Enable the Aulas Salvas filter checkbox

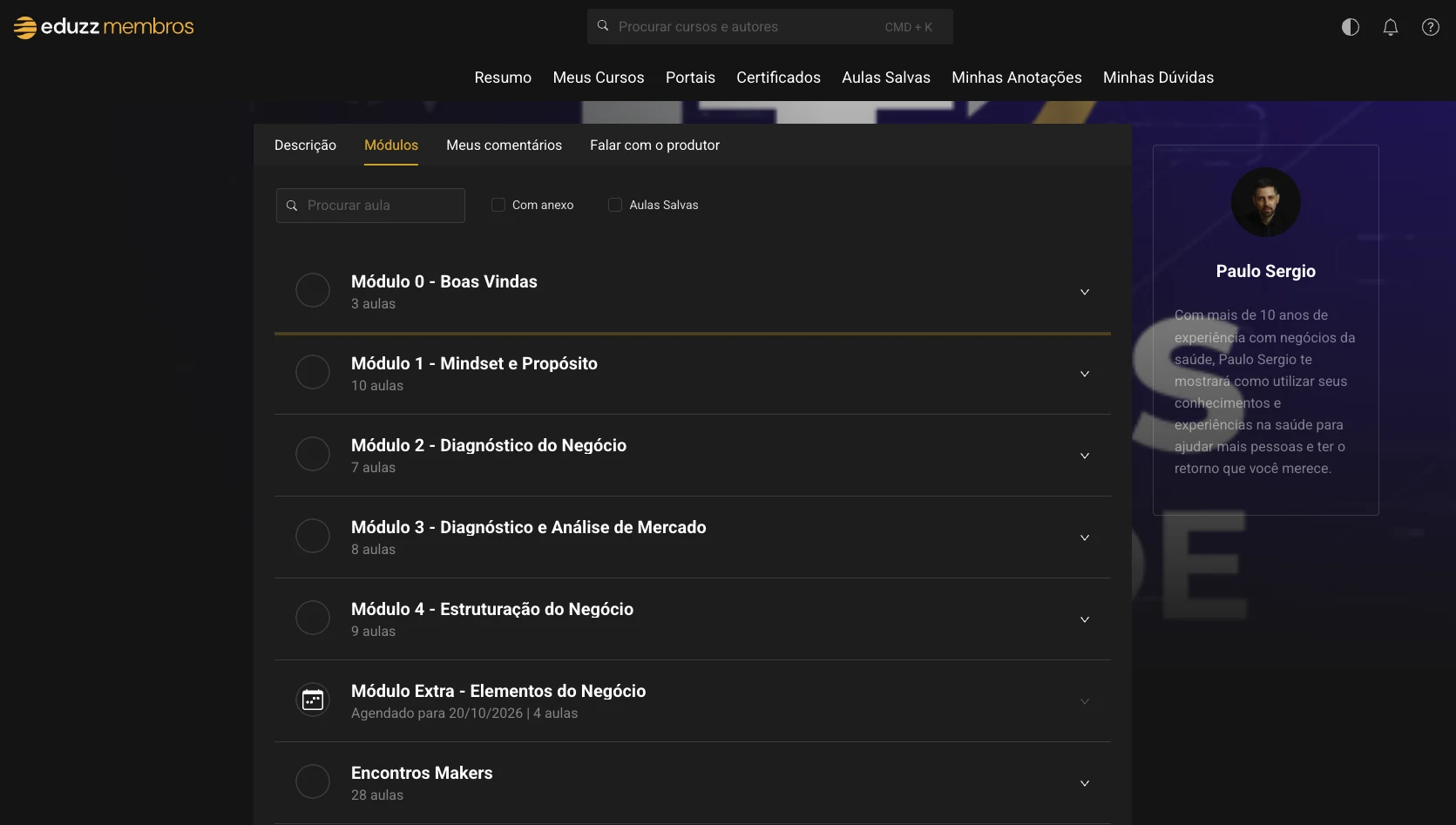click(615, 205)
